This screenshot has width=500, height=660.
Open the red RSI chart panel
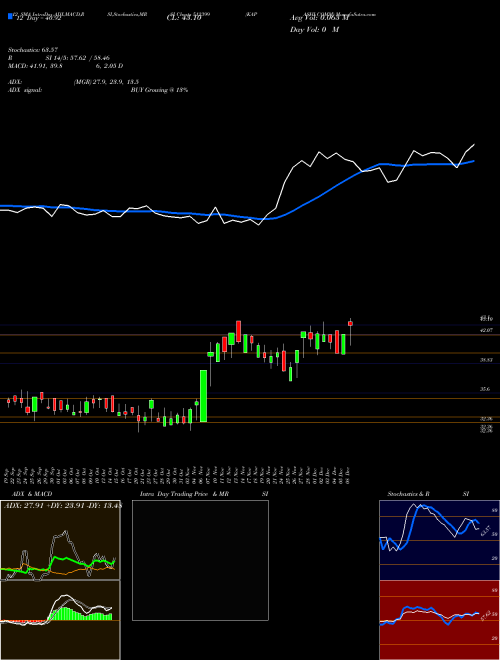[x=439, y=620]
